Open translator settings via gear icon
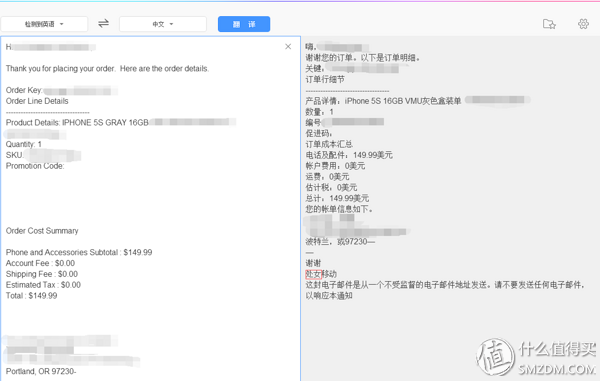The width and height of the screenshot is (600, 381). pyautogui.click(x=583, y=24)
